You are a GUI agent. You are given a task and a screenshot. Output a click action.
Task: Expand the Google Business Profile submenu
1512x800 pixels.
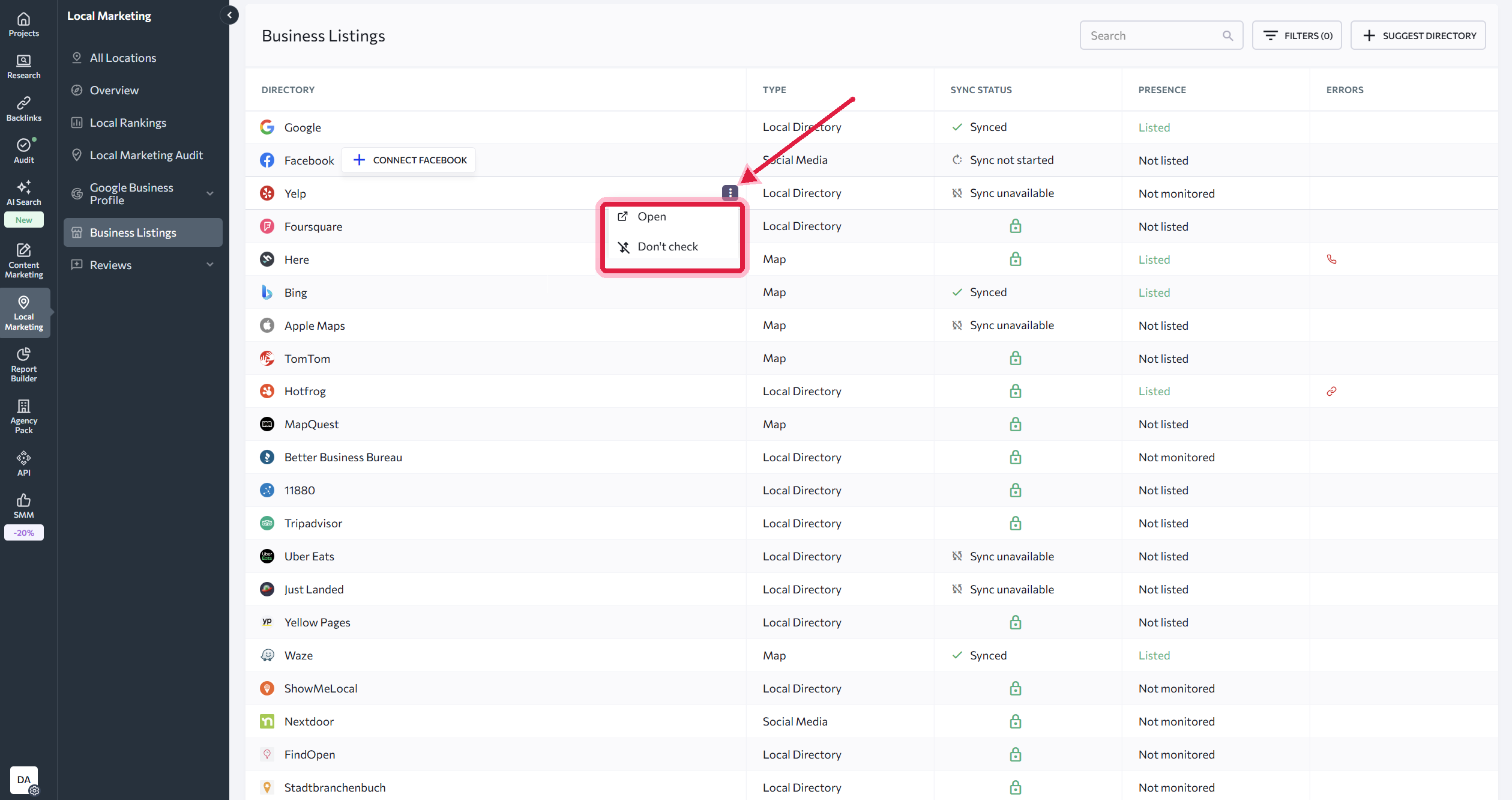[x=210, y=193]
